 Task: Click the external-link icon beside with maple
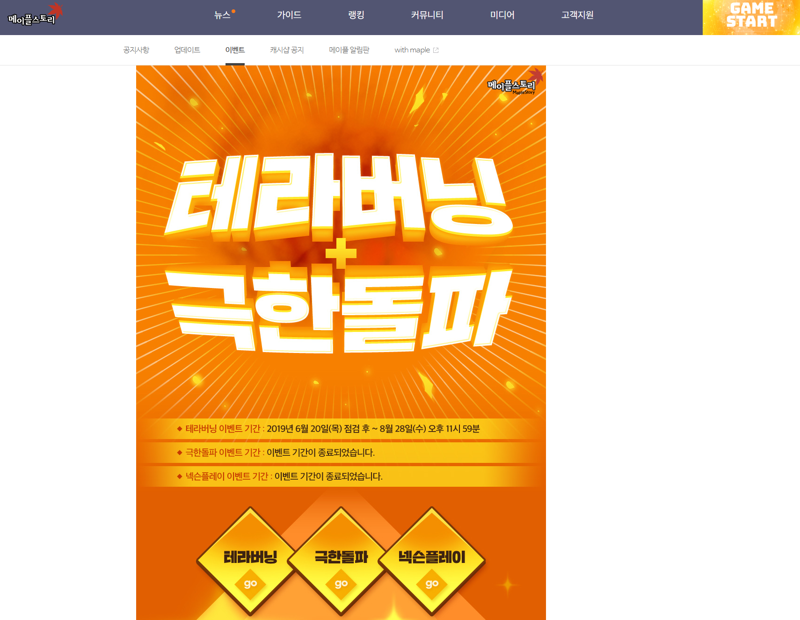coord(436,50)
